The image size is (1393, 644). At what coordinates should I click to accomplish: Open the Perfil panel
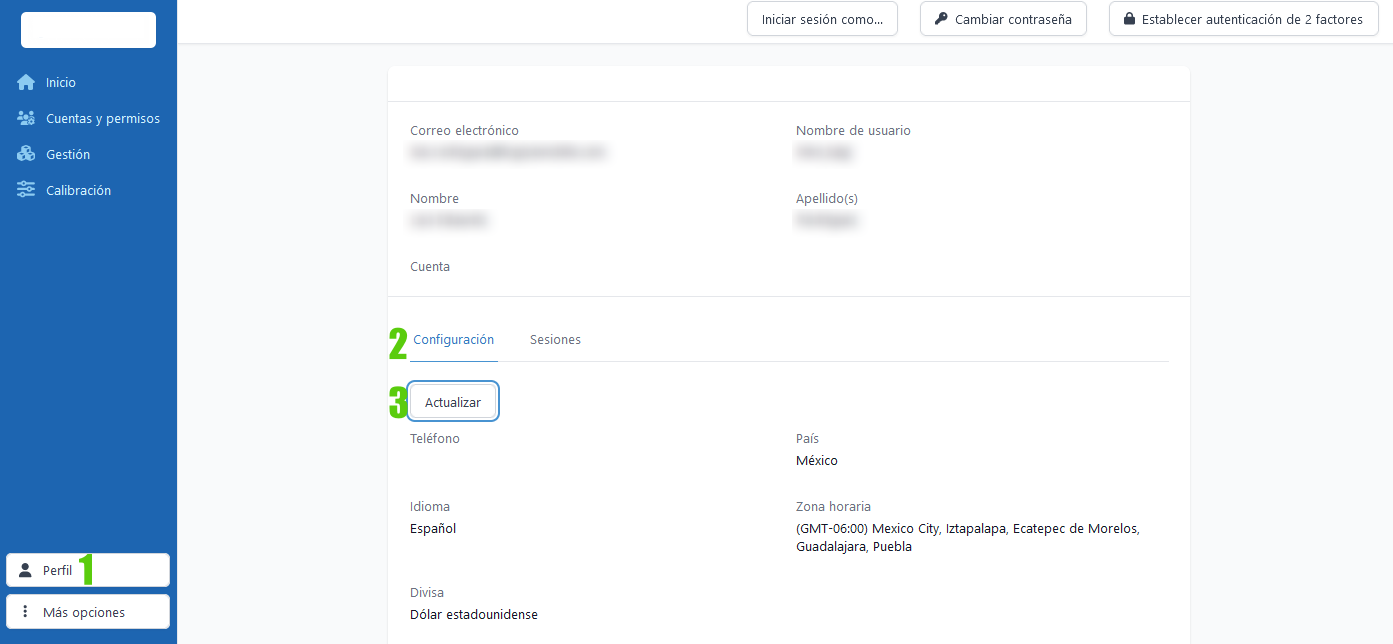[87, 569]
